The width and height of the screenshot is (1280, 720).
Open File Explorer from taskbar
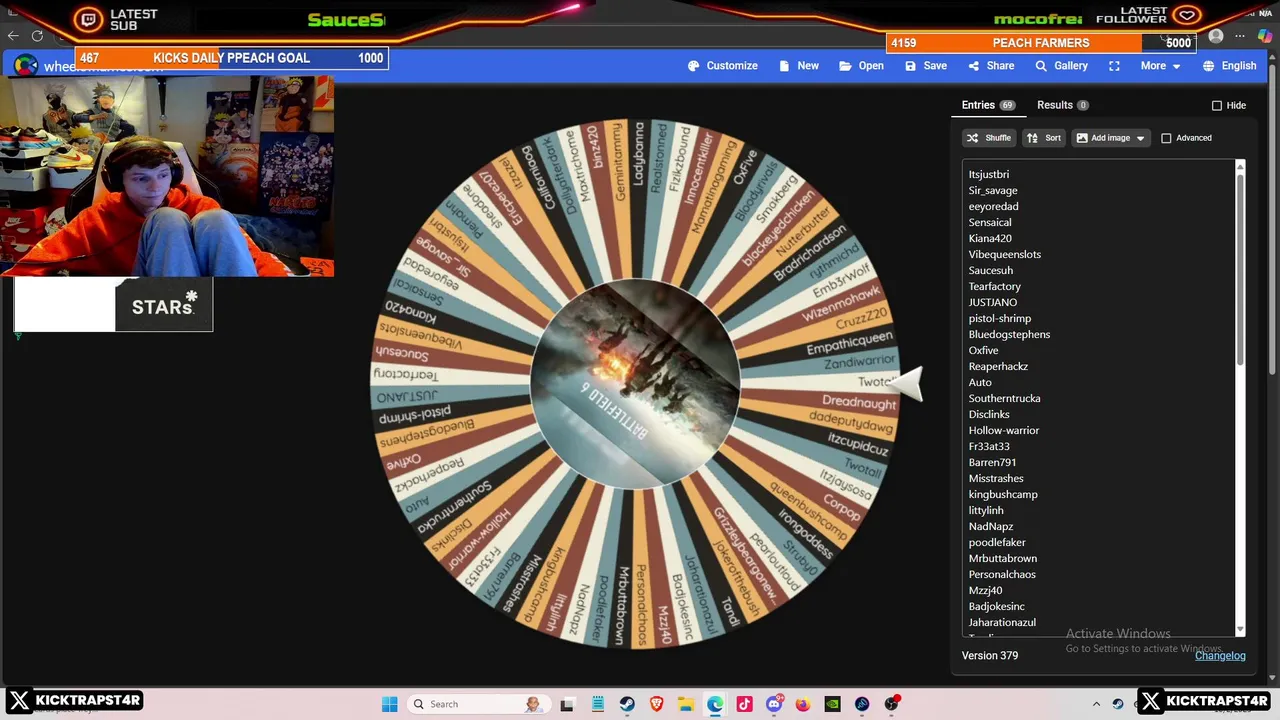point(686,704)
